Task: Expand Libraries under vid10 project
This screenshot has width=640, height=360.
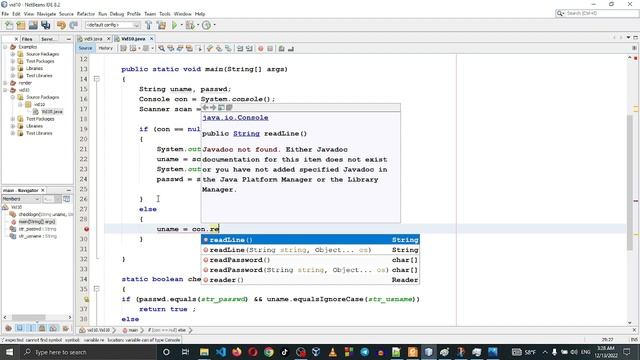Action: tap(13, 126)
